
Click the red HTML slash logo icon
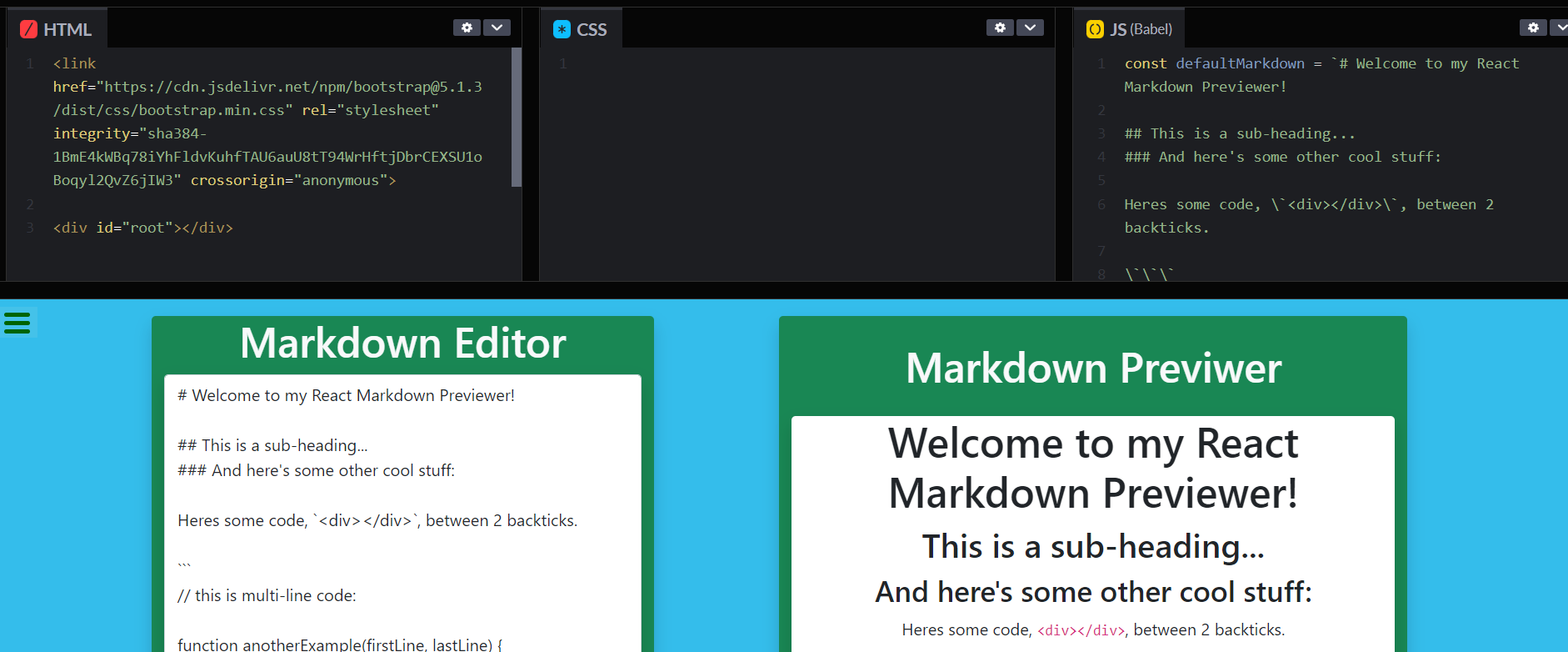coord(28,29)
